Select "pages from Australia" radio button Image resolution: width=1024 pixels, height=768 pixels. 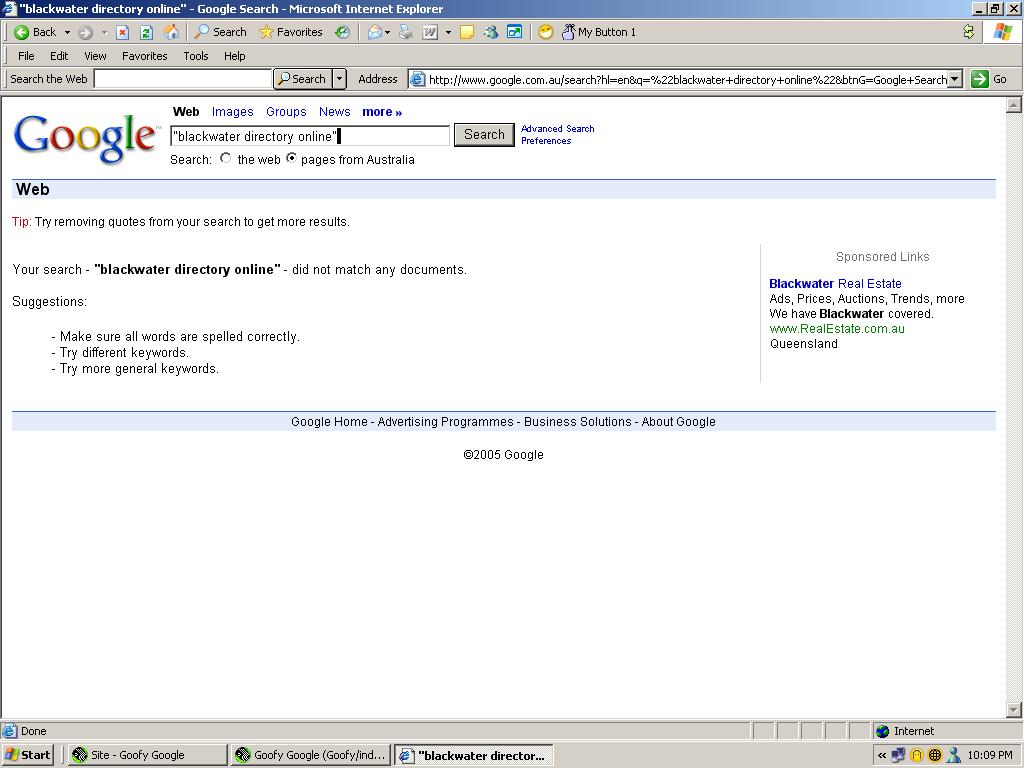[292, 159]
